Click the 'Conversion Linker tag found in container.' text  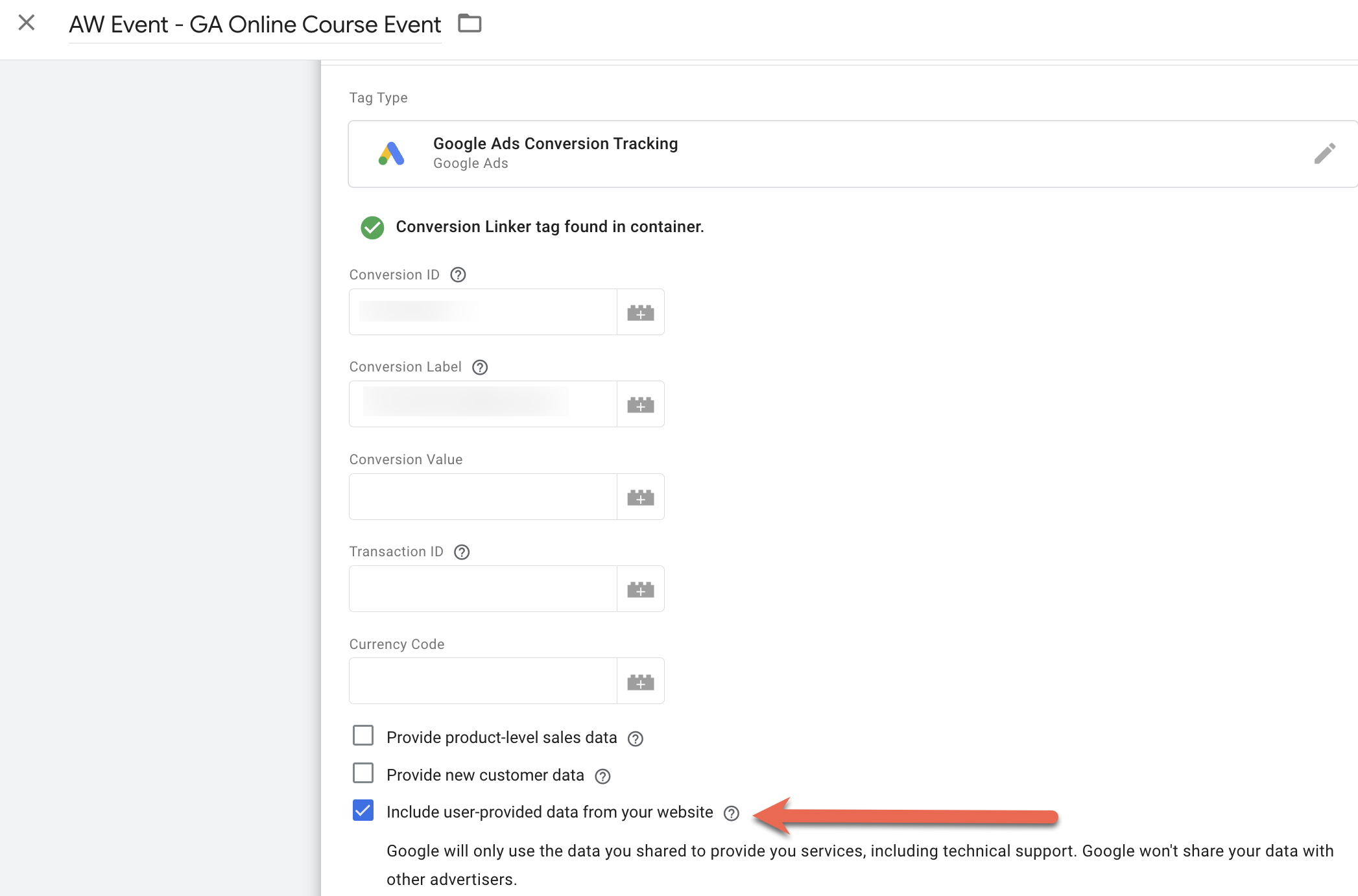pyautogui.click(x=550, y=227)
